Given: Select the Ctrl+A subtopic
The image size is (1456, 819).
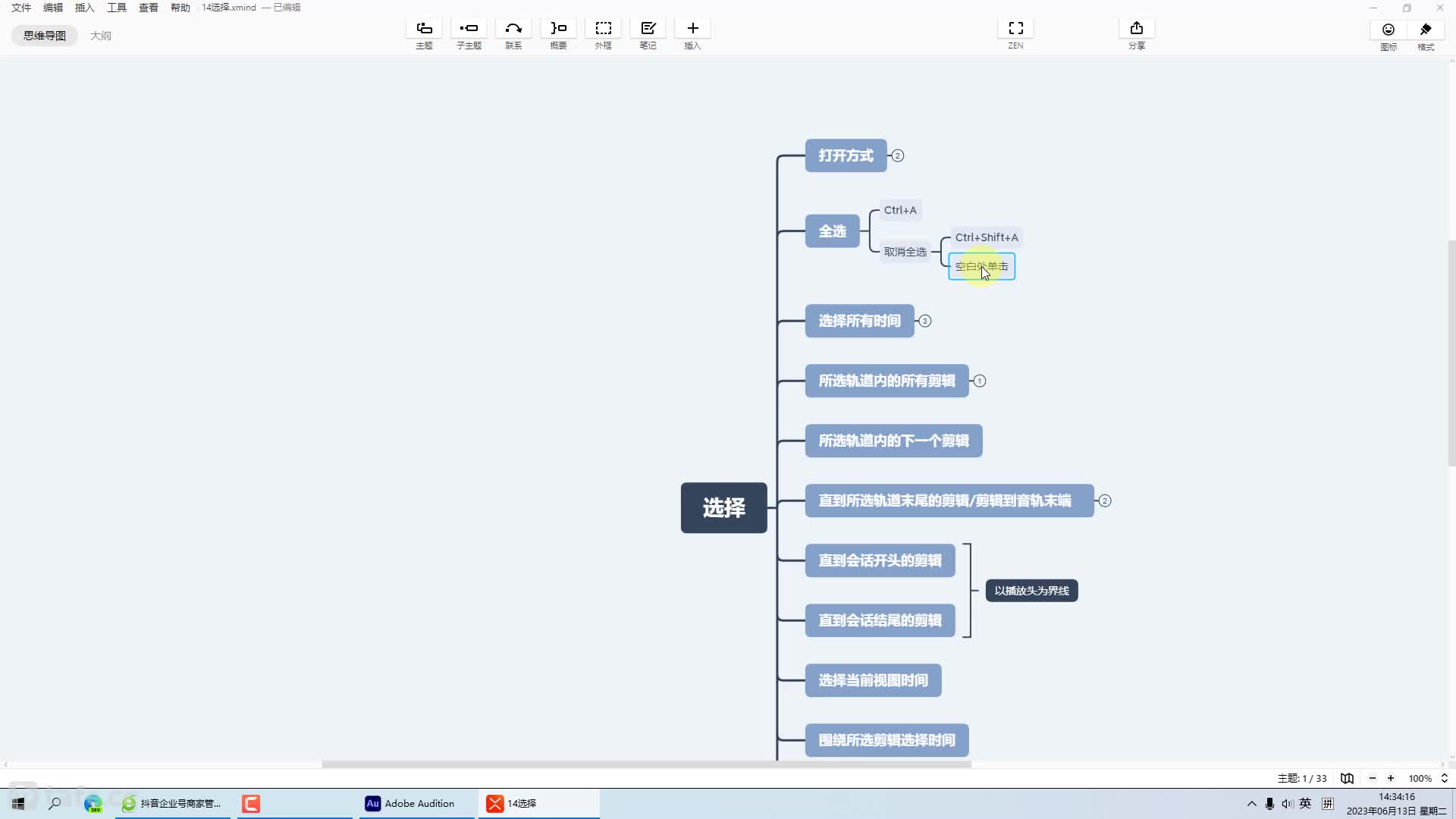Looking at the screenshot, I should point(900,210).
